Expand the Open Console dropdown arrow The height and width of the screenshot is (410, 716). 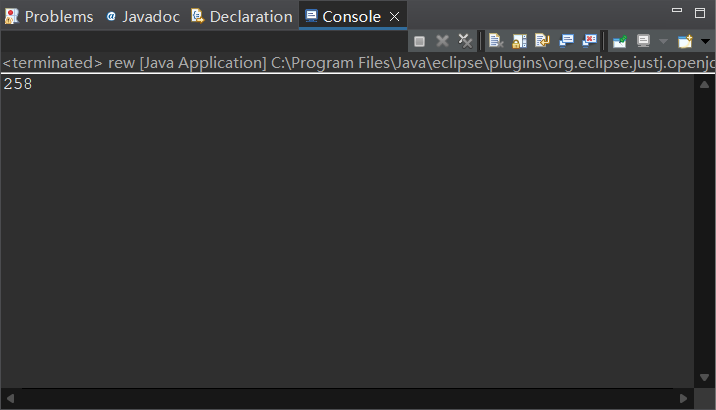click(x=705, y=42)
